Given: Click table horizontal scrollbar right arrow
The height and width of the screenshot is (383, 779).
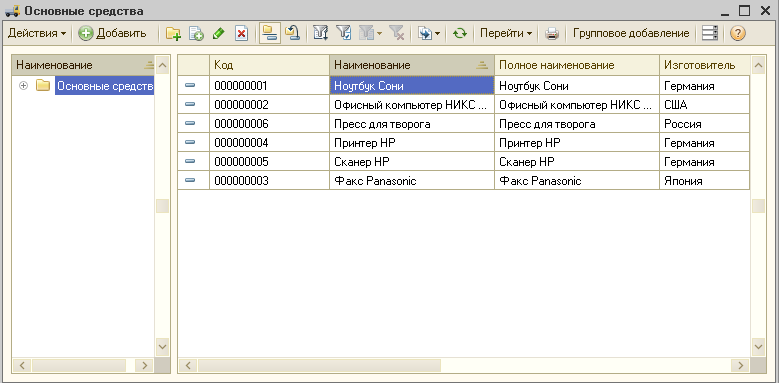Looking at the screenshot, I should click(x=740, y=366).
